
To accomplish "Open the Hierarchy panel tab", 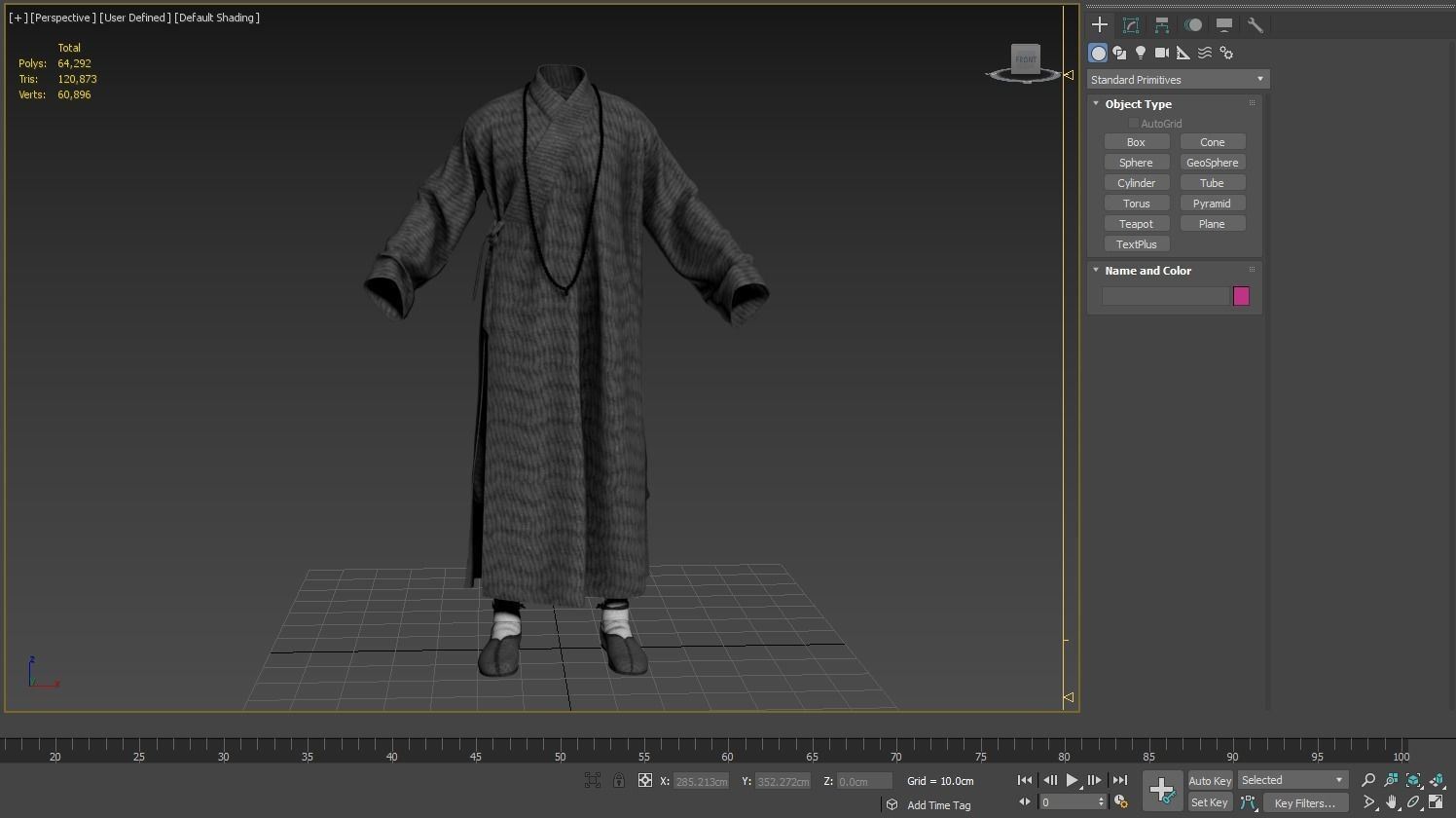I will coord(1162,25).
